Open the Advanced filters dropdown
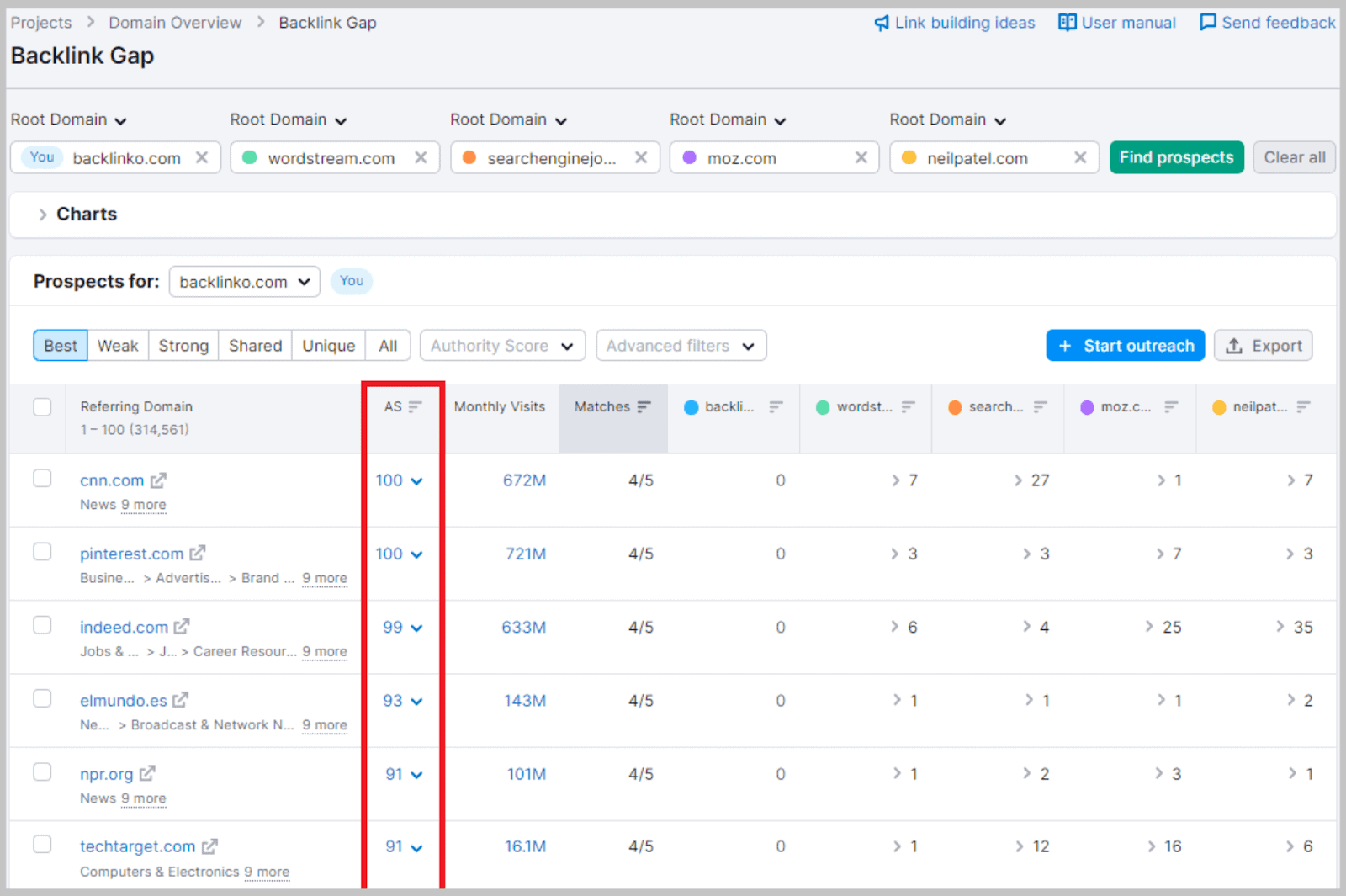The width and height of the screenshot is (1346, 896). [x=681, y=346]
